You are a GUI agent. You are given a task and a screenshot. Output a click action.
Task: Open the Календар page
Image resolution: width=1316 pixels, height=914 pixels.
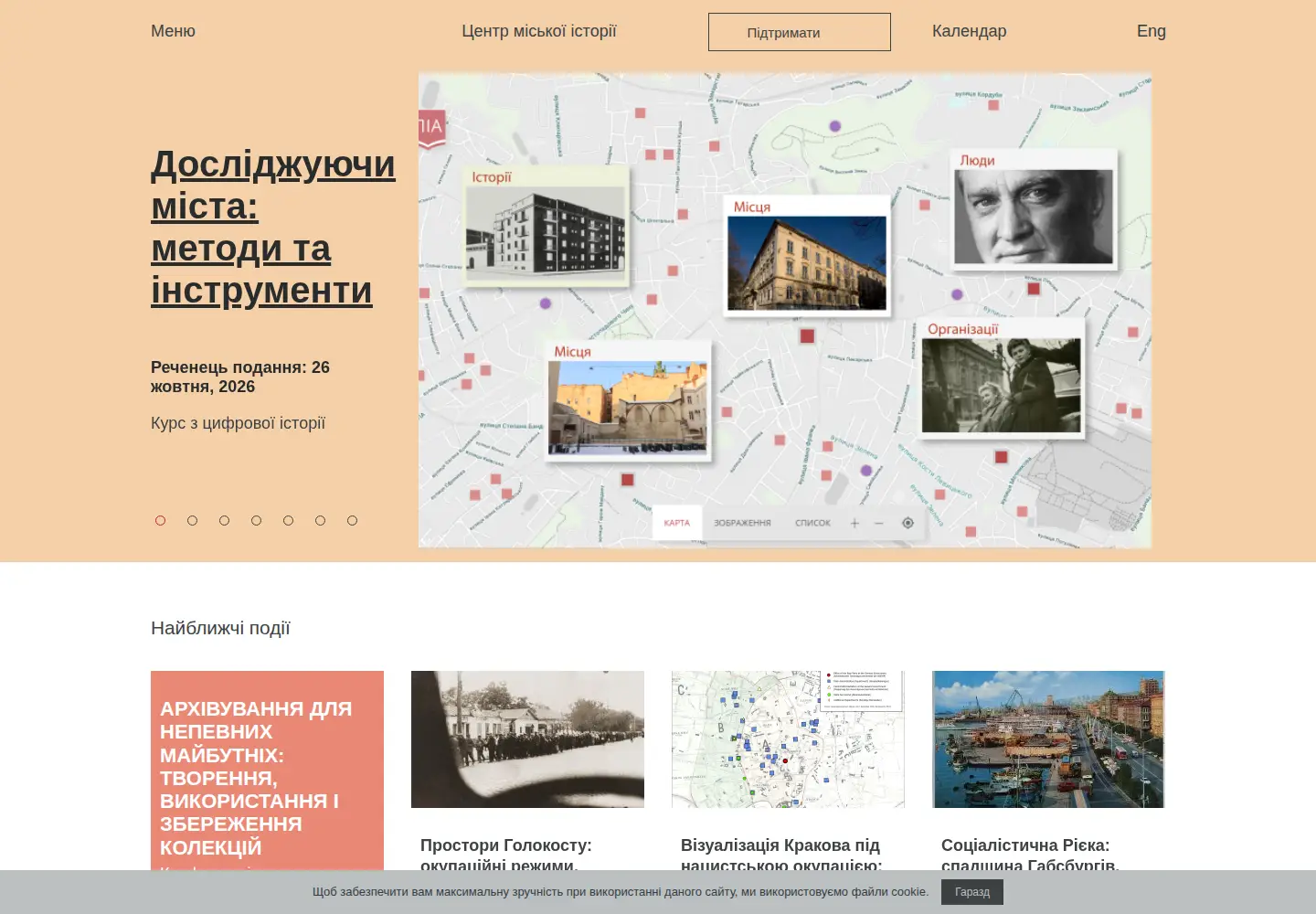(x=969, y=31)
